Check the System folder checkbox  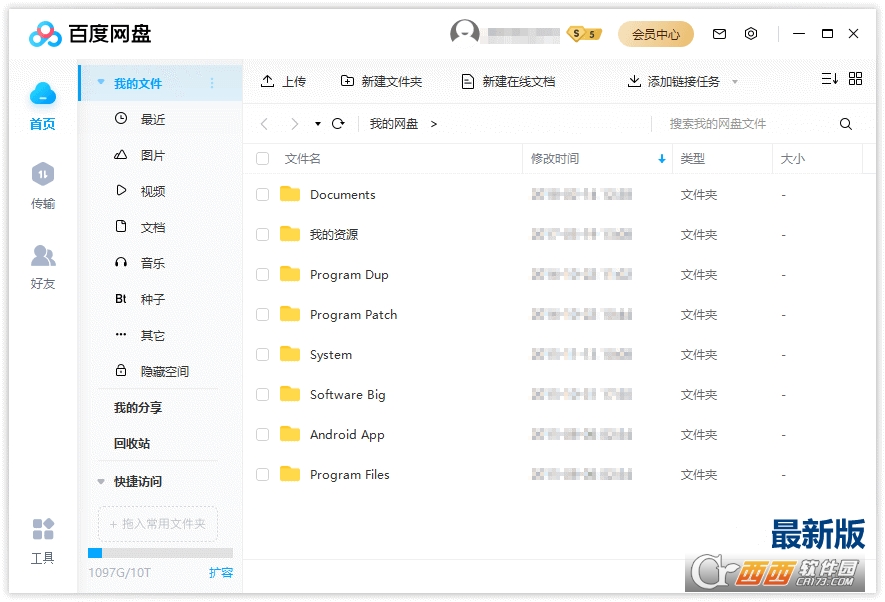pyautogui.click(x=262, y=355)
